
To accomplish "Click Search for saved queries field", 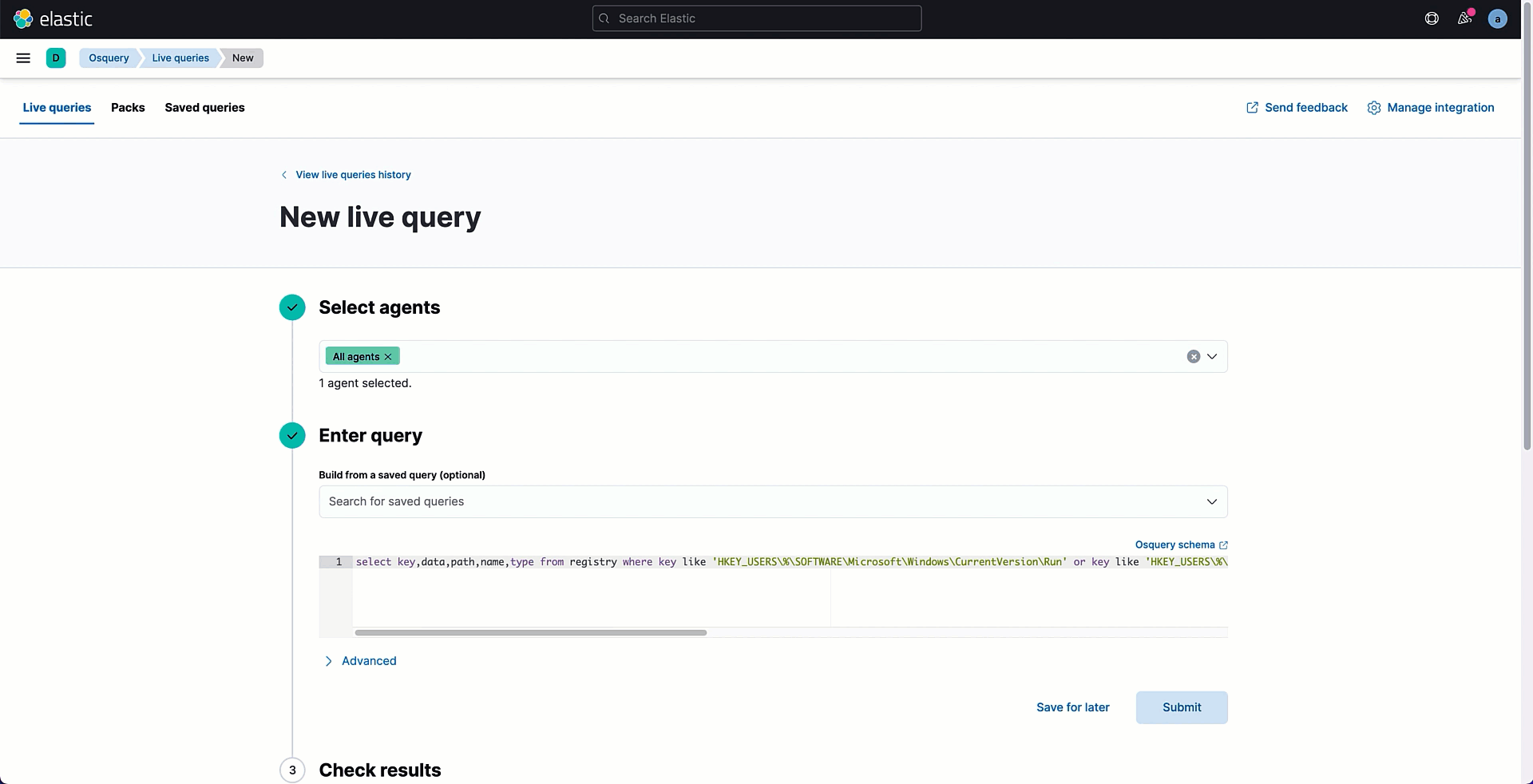I will (x=773, y=502).
